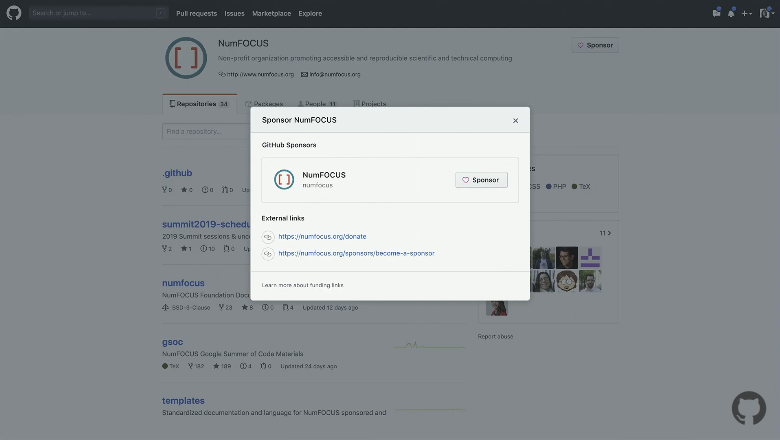This screenshot has width=780, height=440.
Task: Click pull request count 4 for numfocus repo
Action: tap(288, 308)
